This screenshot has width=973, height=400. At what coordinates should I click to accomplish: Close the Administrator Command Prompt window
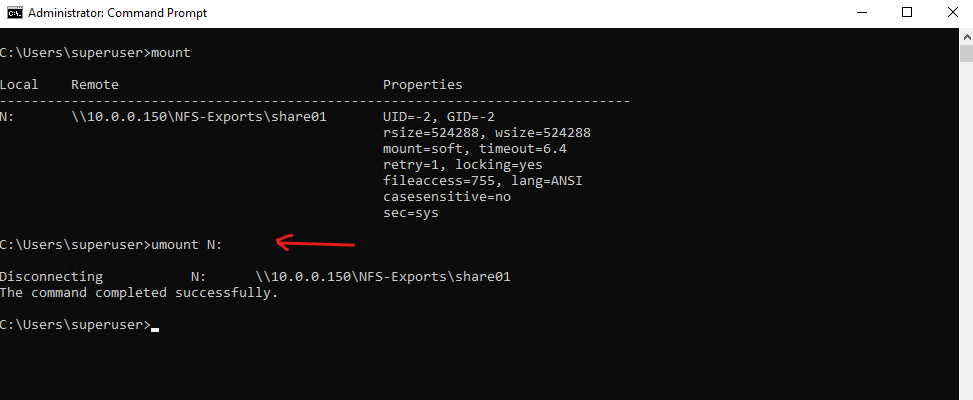coord(952,13)
